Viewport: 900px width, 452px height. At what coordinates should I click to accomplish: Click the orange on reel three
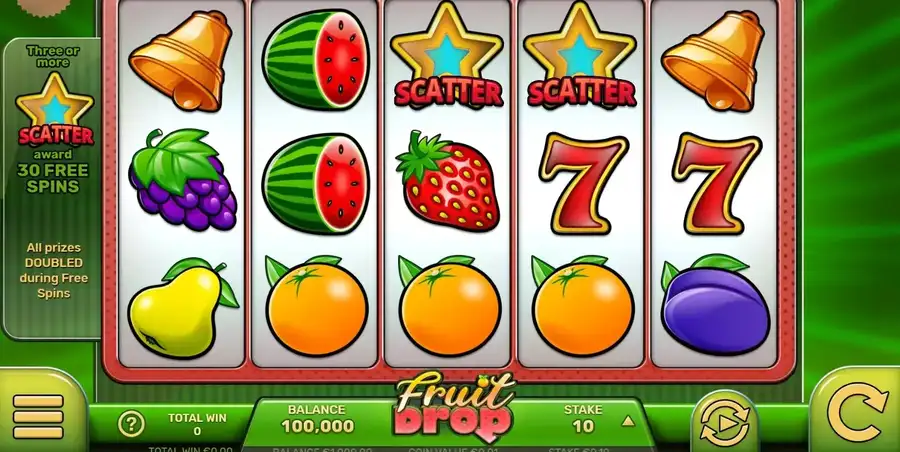point(449,306)
